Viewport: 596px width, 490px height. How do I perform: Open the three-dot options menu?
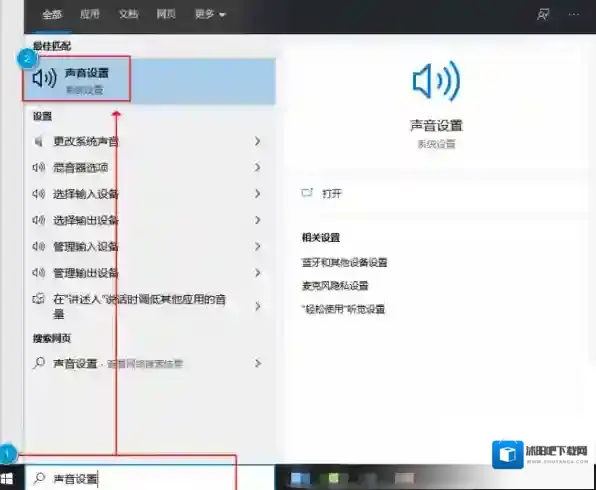point(574,14)
